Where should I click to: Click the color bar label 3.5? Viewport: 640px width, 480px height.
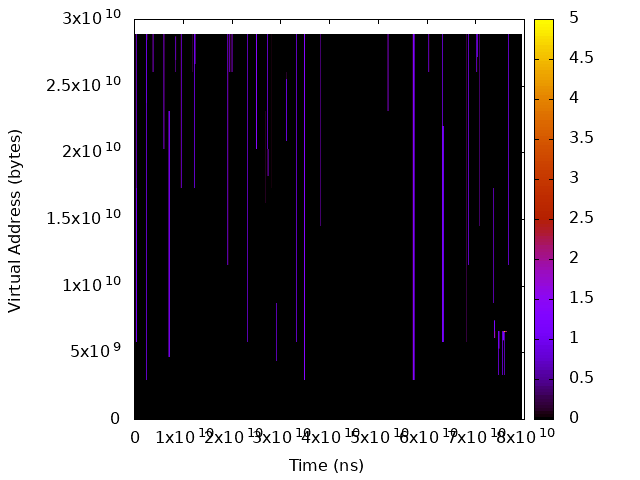point(581,138)
